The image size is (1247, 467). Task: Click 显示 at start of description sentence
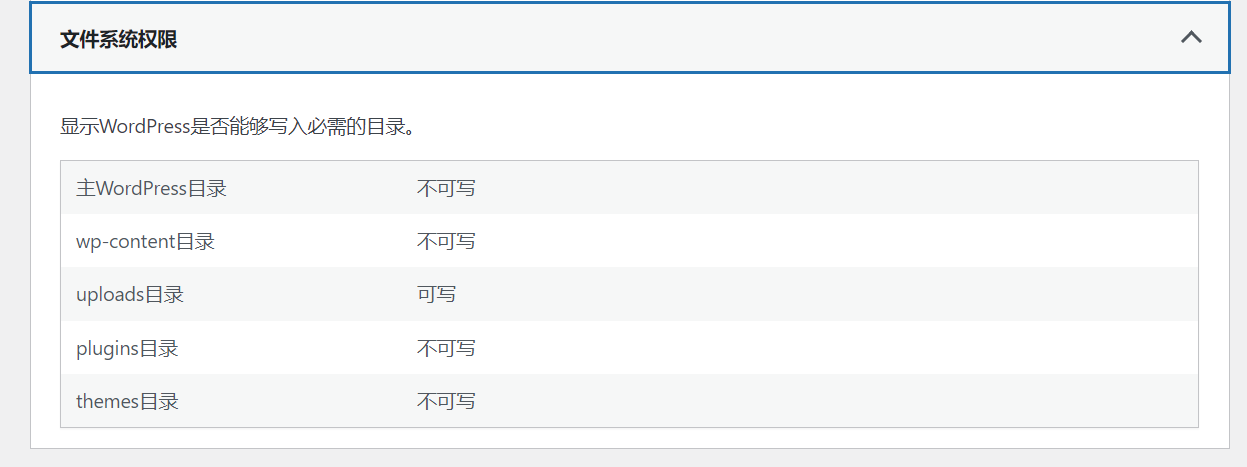pyautogui.click(x=79, y=127)
